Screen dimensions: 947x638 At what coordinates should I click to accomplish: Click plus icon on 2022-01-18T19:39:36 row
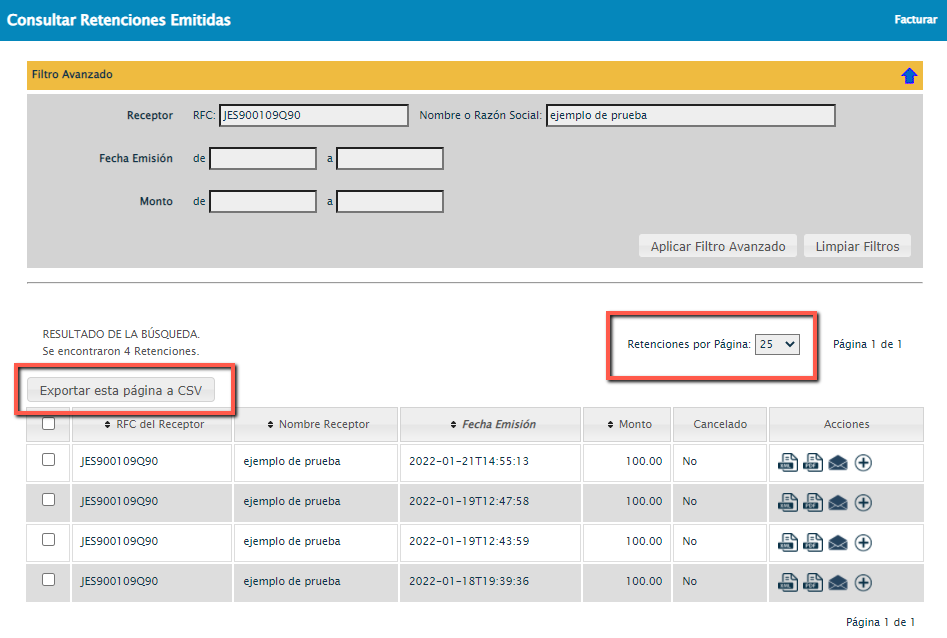click(x=864, y=582)
